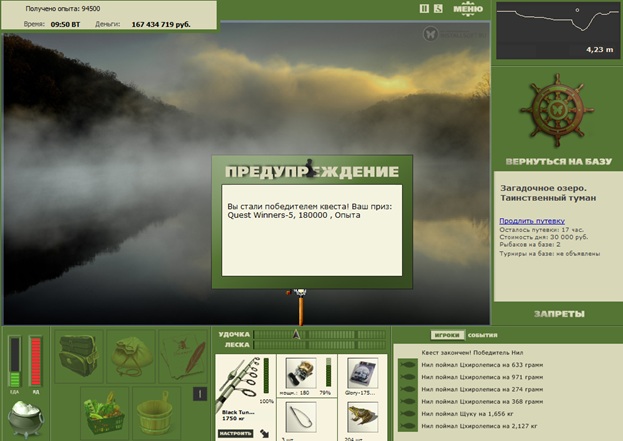The image size is (623, 441).
Task: Click the cooking pot cauldron icon
Action: (25, 418)
